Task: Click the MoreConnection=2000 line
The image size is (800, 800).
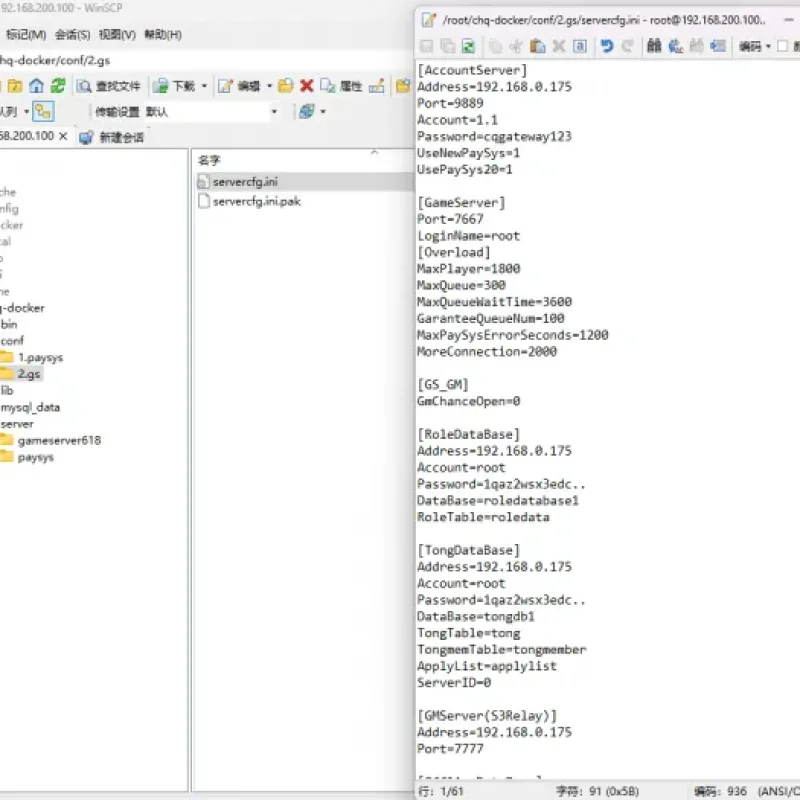Action: click(487, 352)
